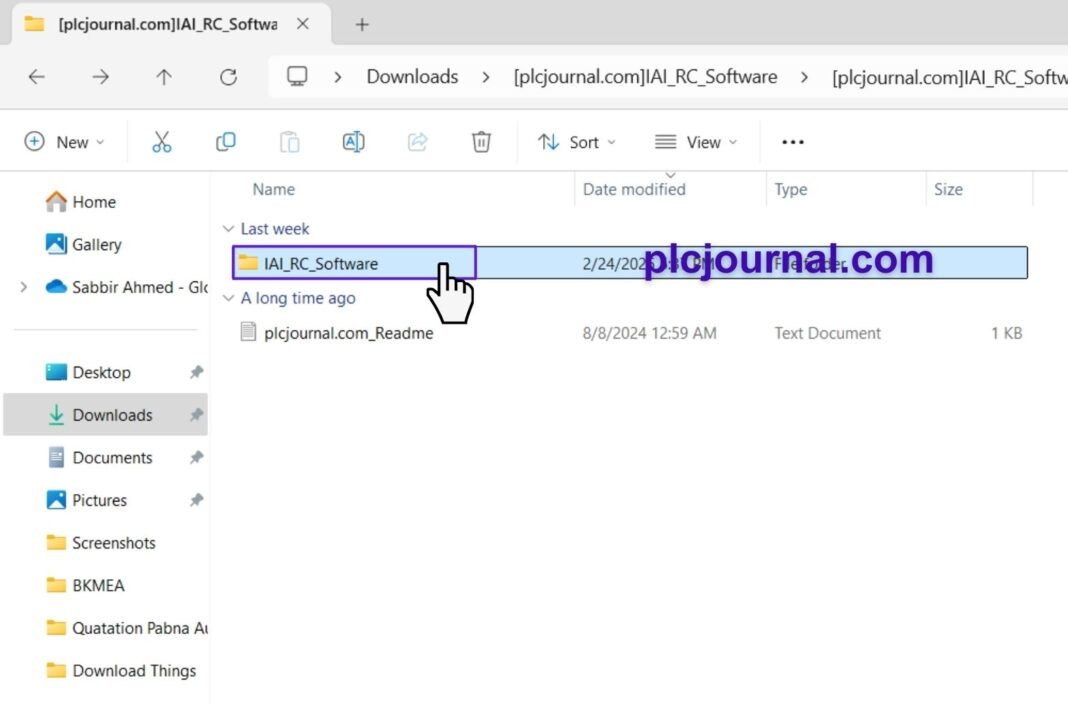
Task: Click the Share icon
Action: 417,141
